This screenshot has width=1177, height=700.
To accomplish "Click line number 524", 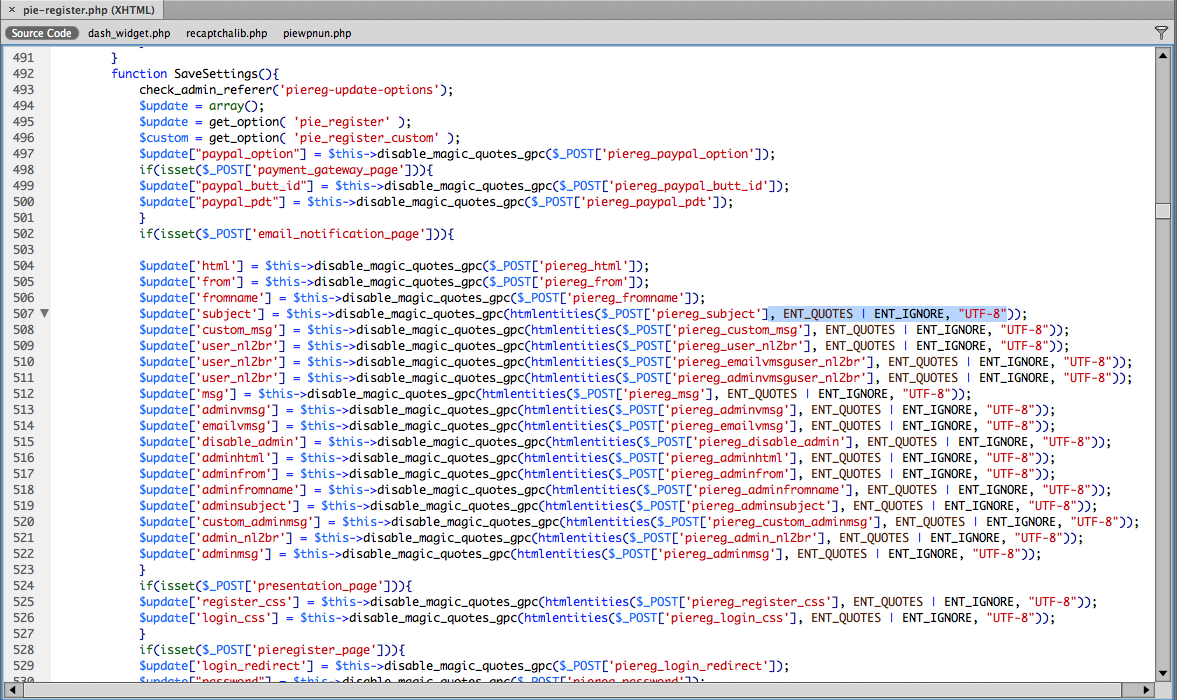I will pyautogui.click(x=23, y=586).
